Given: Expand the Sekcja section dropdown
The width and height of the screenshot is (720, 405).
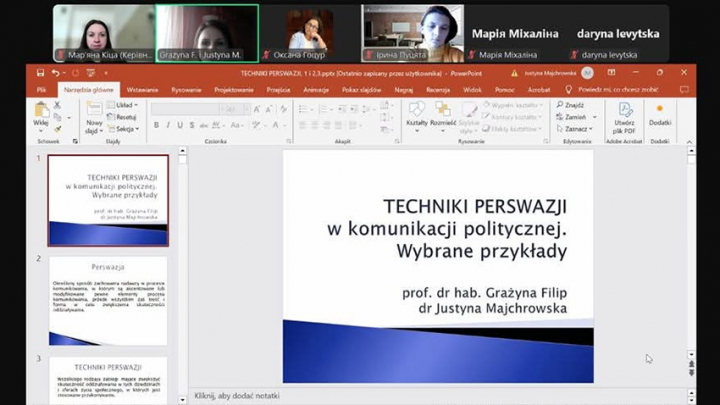Looking at the screenshot, I should click(x=125, y=129).
